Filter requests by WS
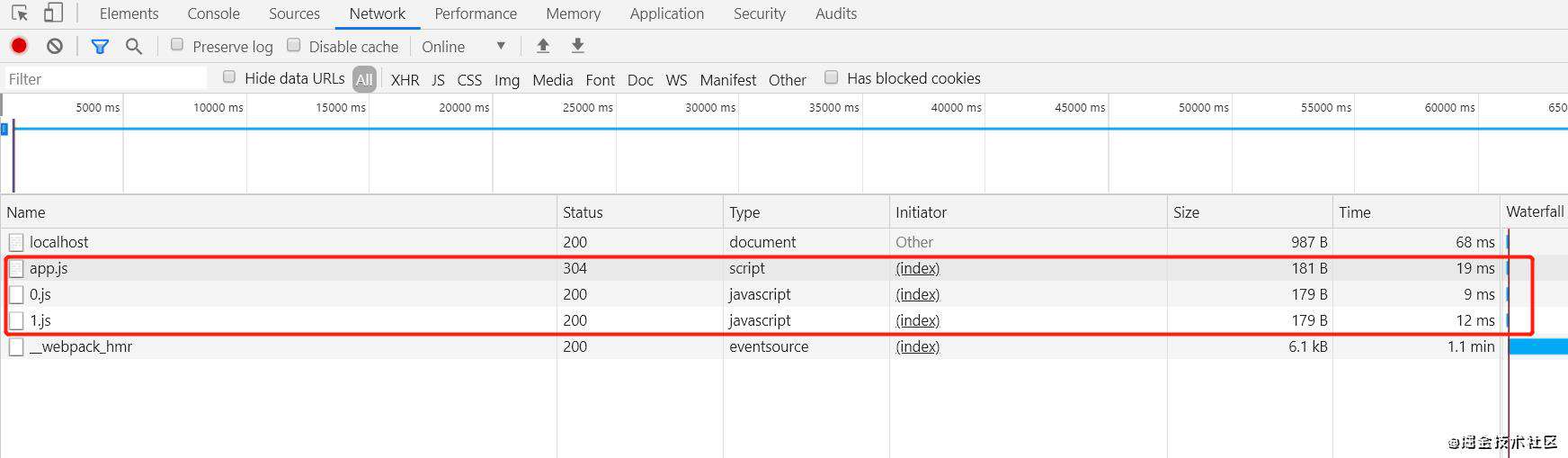The width and height of the screenshot is (1568, 458). (676, 80)
